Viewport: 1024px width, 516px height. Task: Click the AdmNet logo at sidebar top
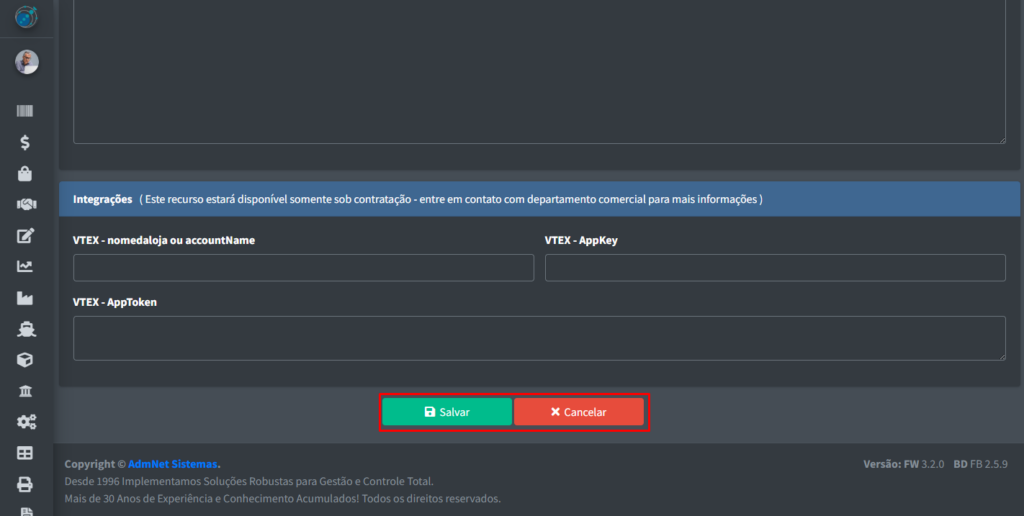click(x=26, y=16)
